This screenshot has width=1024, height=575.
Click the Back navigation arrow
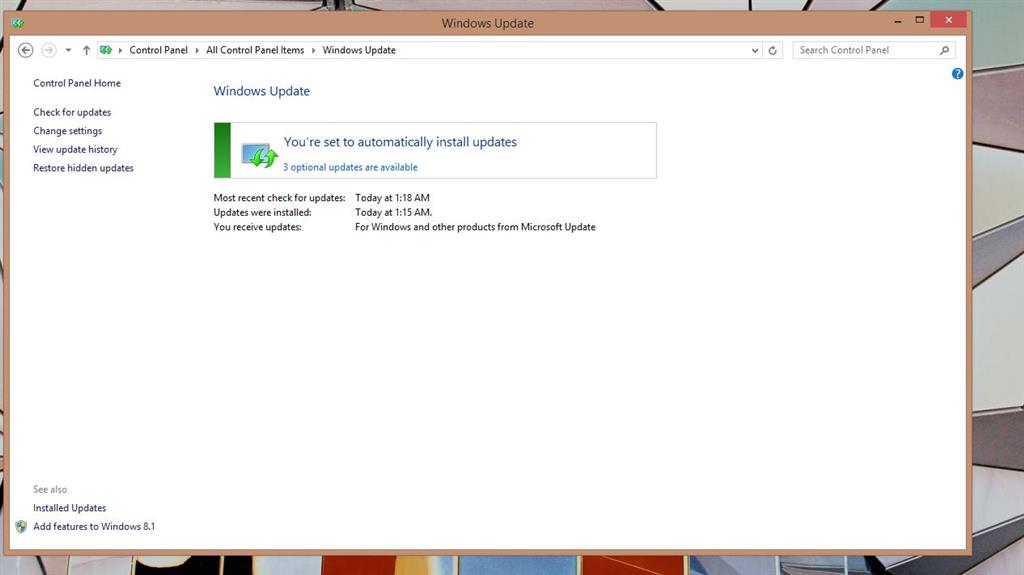[25, 50]
